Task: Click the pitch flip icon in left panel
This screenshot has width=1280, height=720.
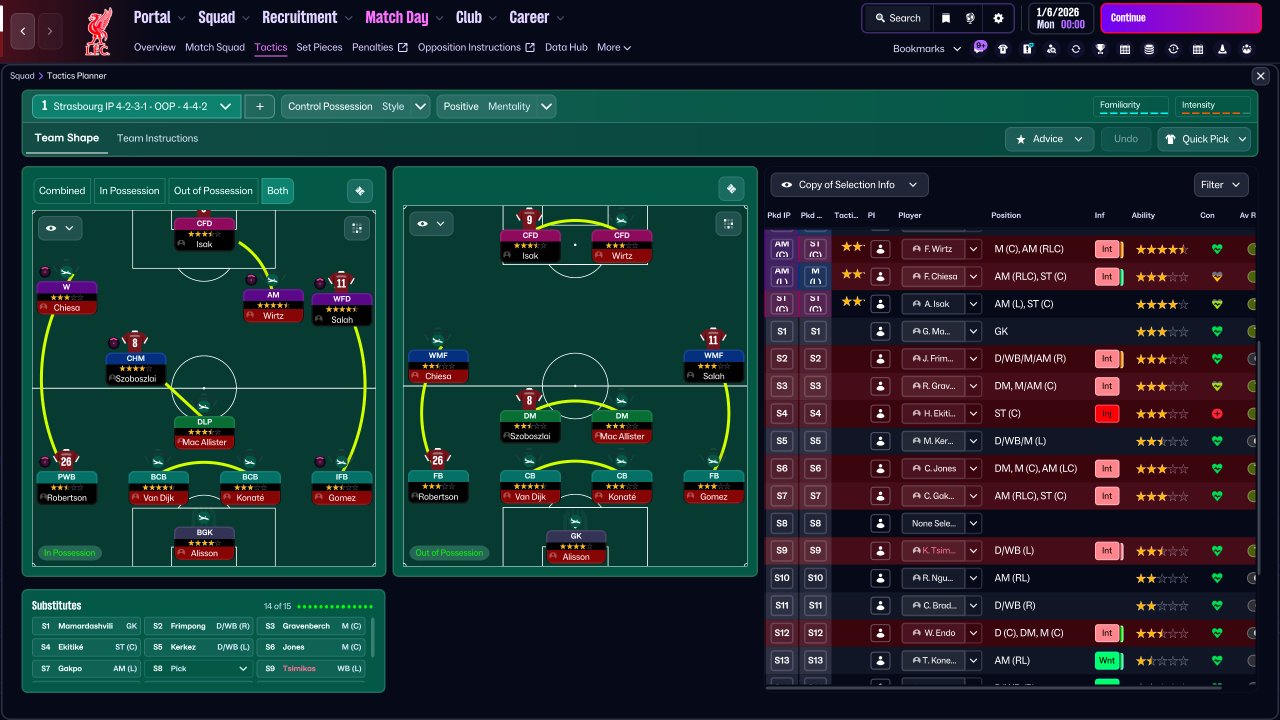Action: click(360, 191)
